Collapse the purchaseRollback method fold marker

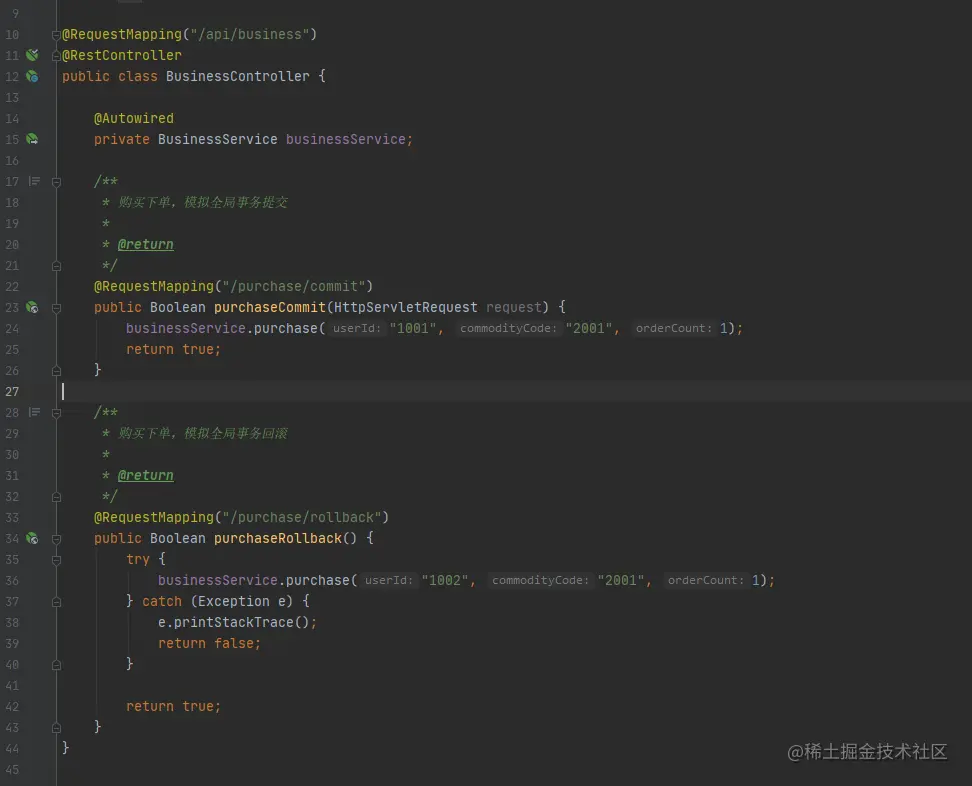(56, 539)
